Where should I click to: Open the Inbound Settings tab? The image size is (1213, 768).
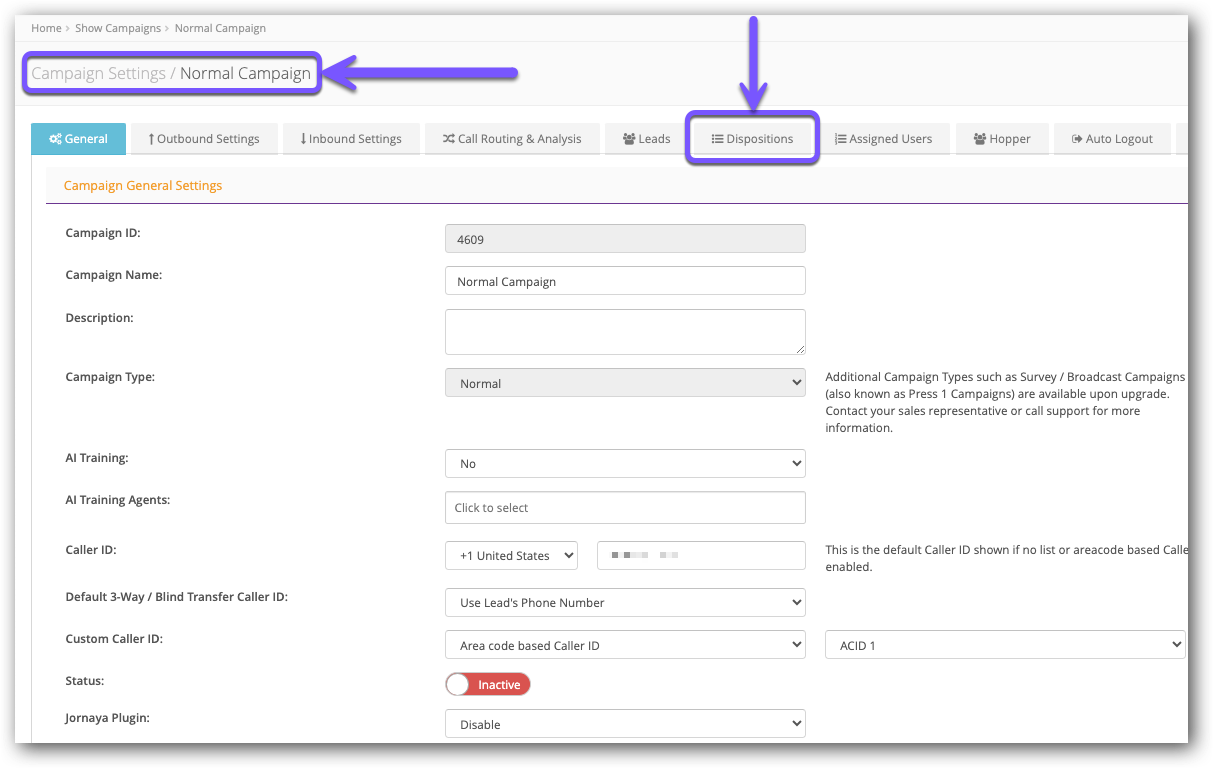coord(351,139)
